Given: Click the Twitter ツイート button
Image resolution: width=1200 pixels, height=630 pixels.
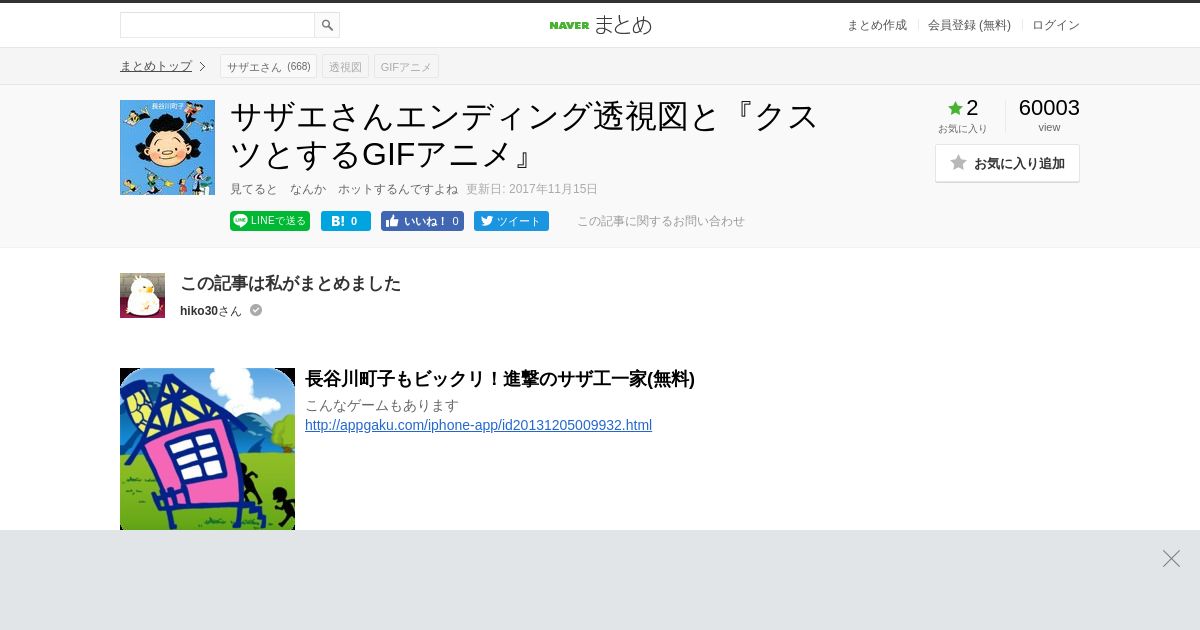Looking at the screenshot, I should tap(511, 221).
